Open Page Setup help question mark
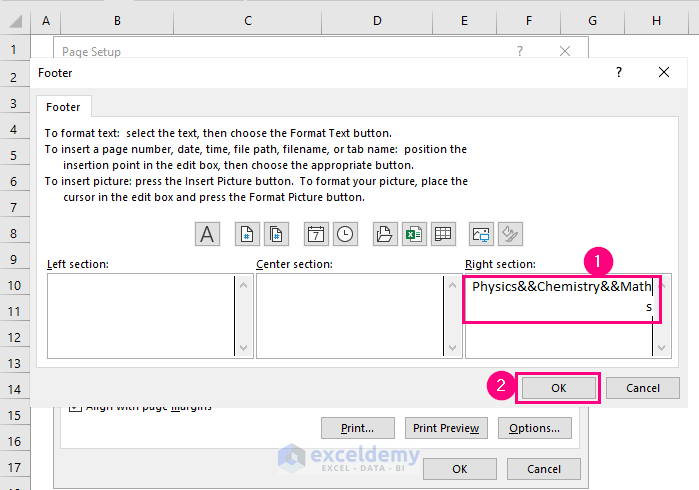The width and height of the screenshot is (699, 490). [x=520, y=51]
